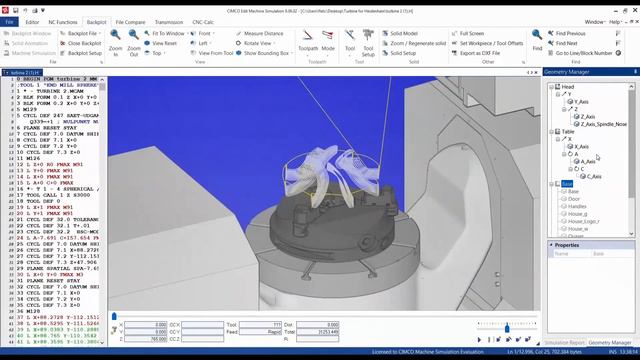Switch to the Transmission tab
The height and width of the screenshot is (360, 640).
pos(169,22)
